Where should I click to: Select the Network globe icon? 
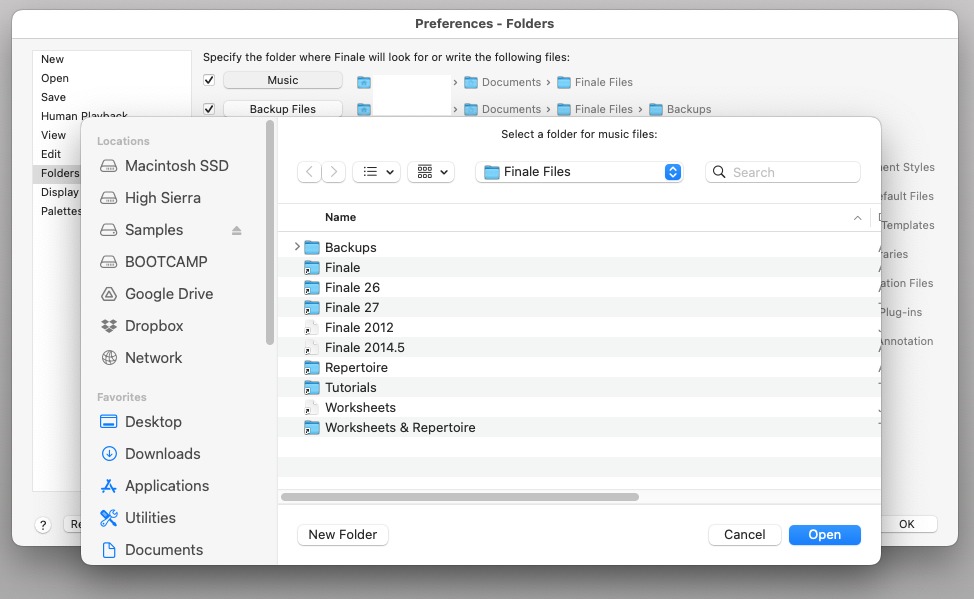(x=109, y=358)
